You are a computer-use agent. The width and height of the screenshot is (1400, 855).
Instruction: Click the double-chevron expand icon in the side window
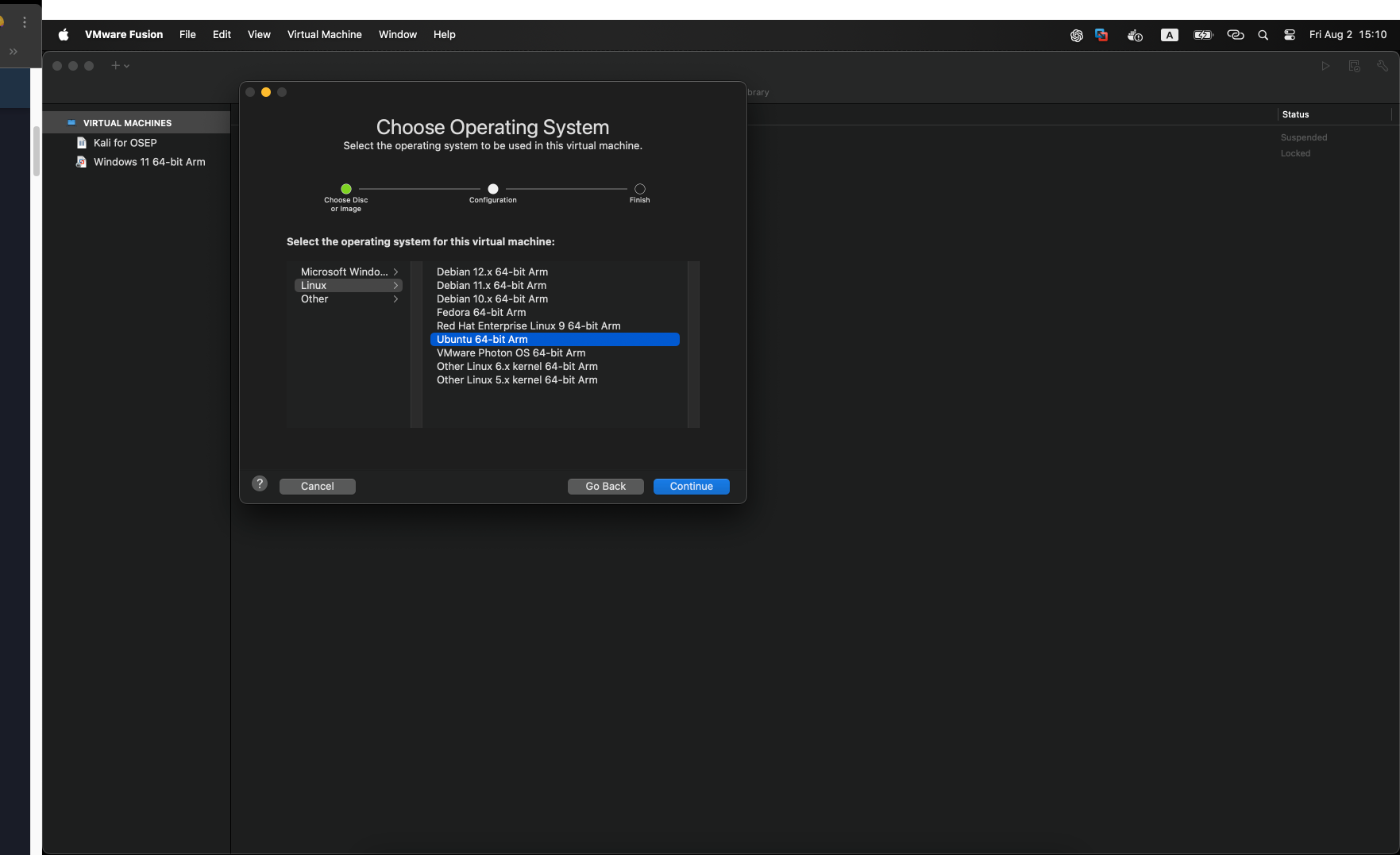pyautogui.click(x=13, y=52)
